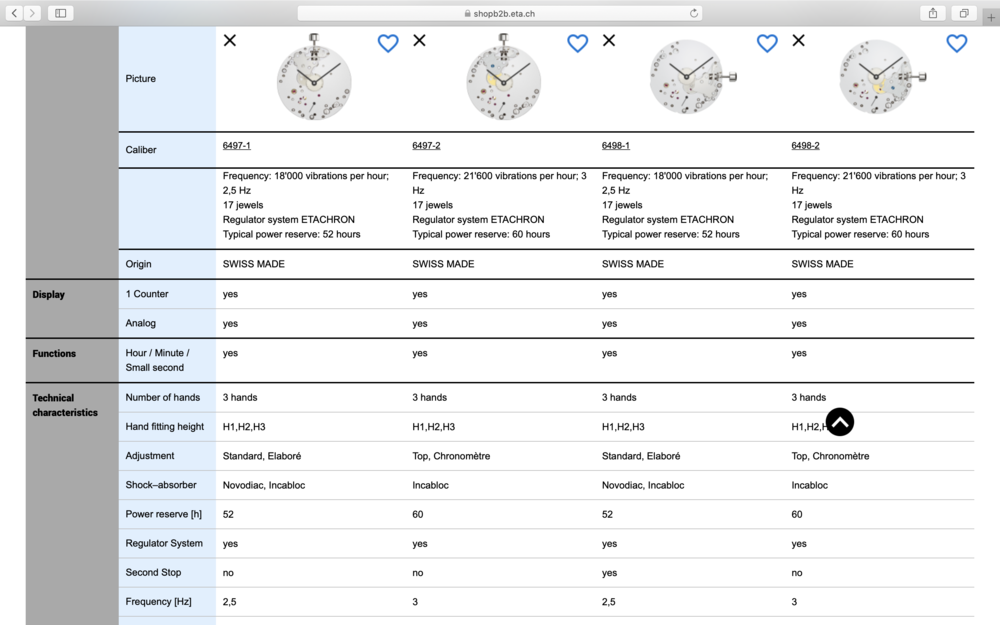Toggle heart favorite for caliber 6498-2
Screen dimensions: 1000x625
956,43
